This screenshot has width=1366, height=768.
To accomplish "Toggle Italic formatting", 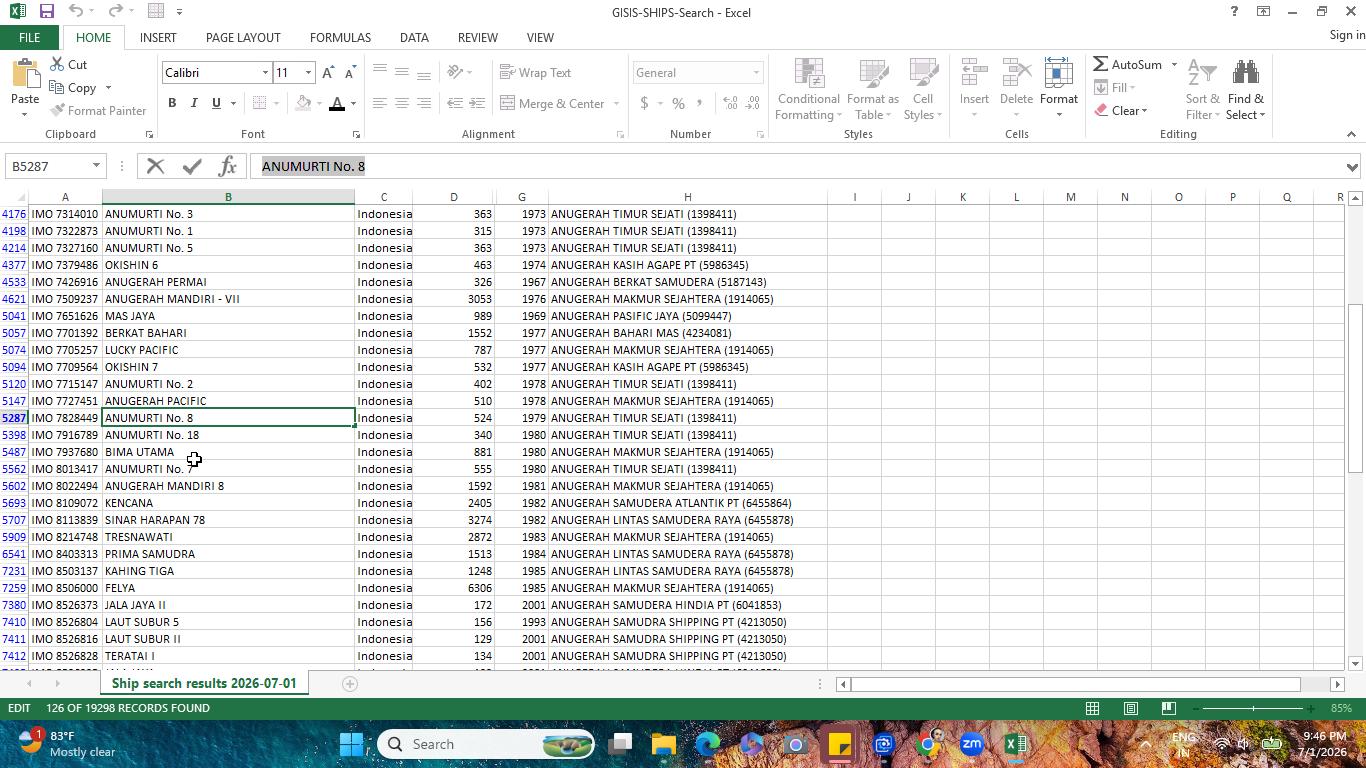I will (x=194, y=103).
